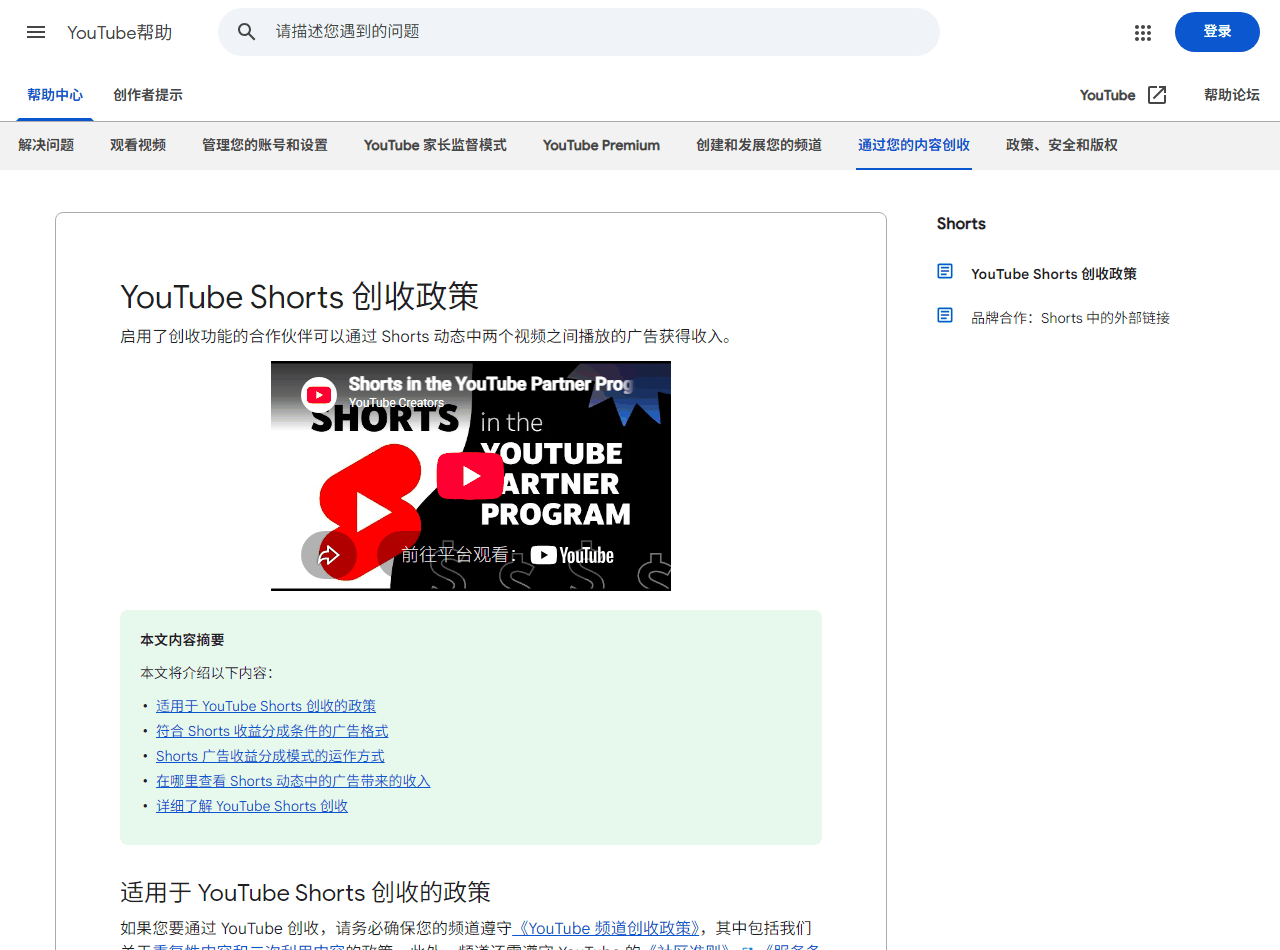Open 适用于 YouTube Shorts 创收的政策 link
1280x950 pixels.
click(266, 706)
